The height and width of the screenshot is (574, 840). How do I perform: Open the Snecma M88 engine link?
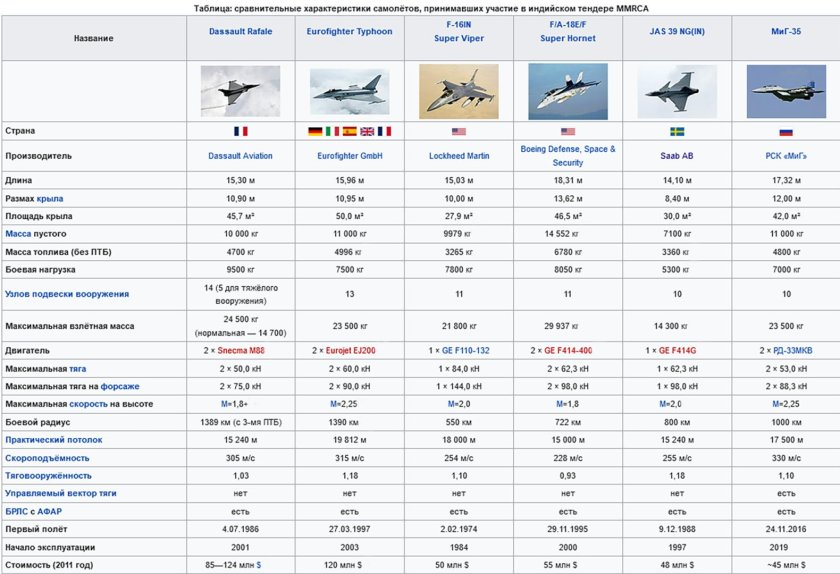[x=246, y=351]
